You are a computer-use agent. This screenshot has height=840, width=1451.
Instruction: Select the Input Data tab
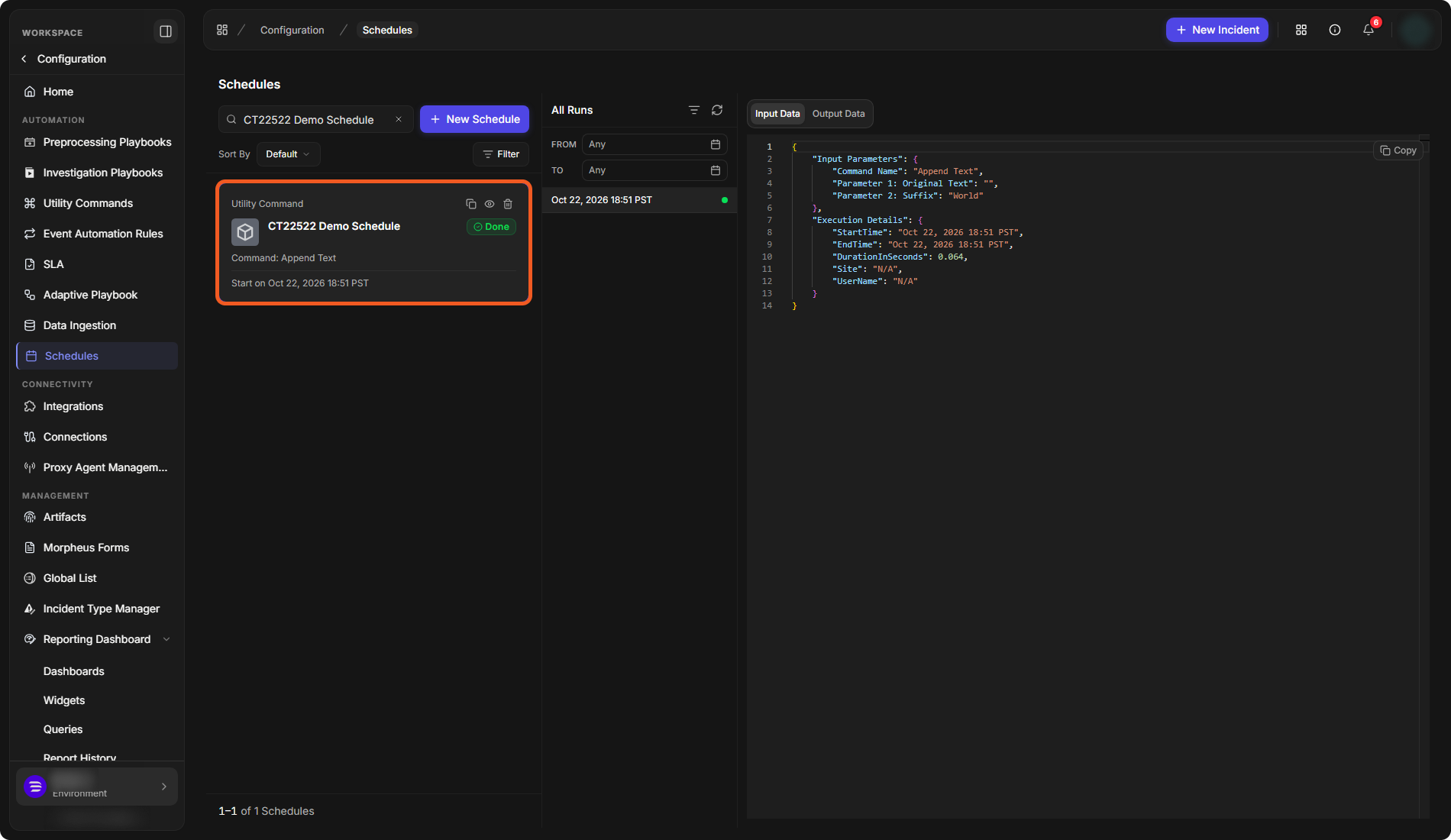[x=777, y=114]
